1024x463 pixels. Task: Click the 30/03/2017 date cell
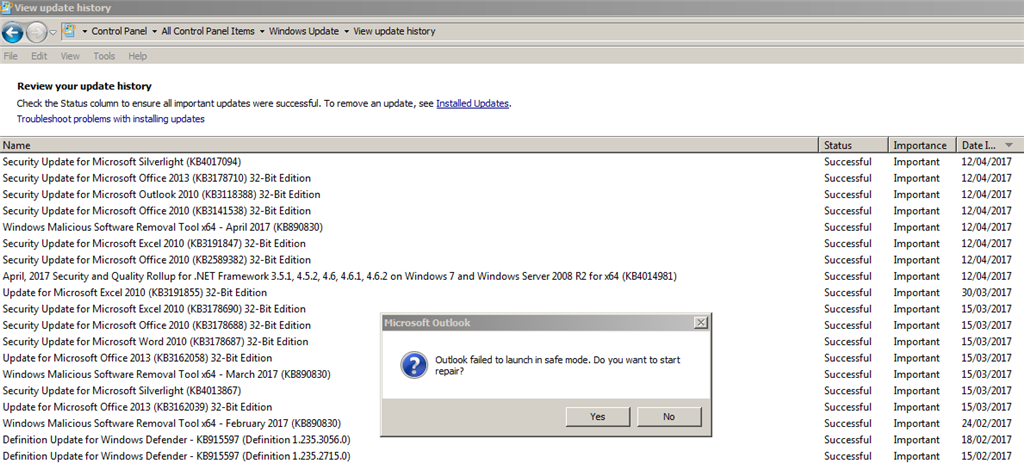[x=986, y=293]
